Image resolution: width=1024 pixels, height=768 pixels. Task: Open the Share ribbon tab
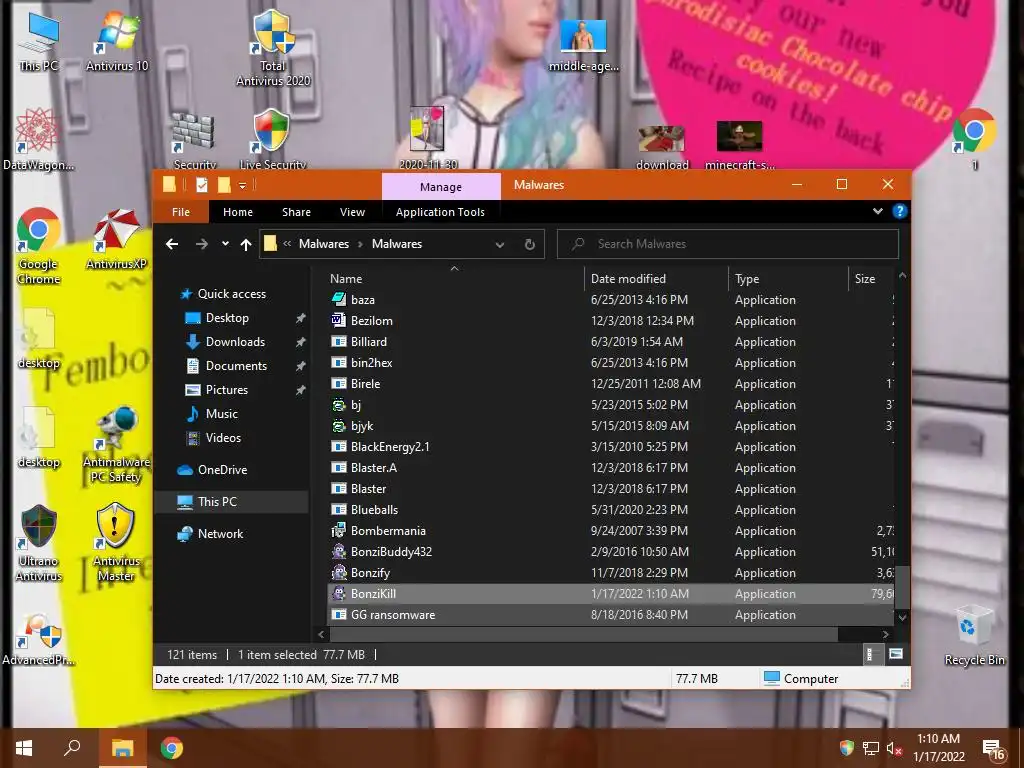coord(296,212)
